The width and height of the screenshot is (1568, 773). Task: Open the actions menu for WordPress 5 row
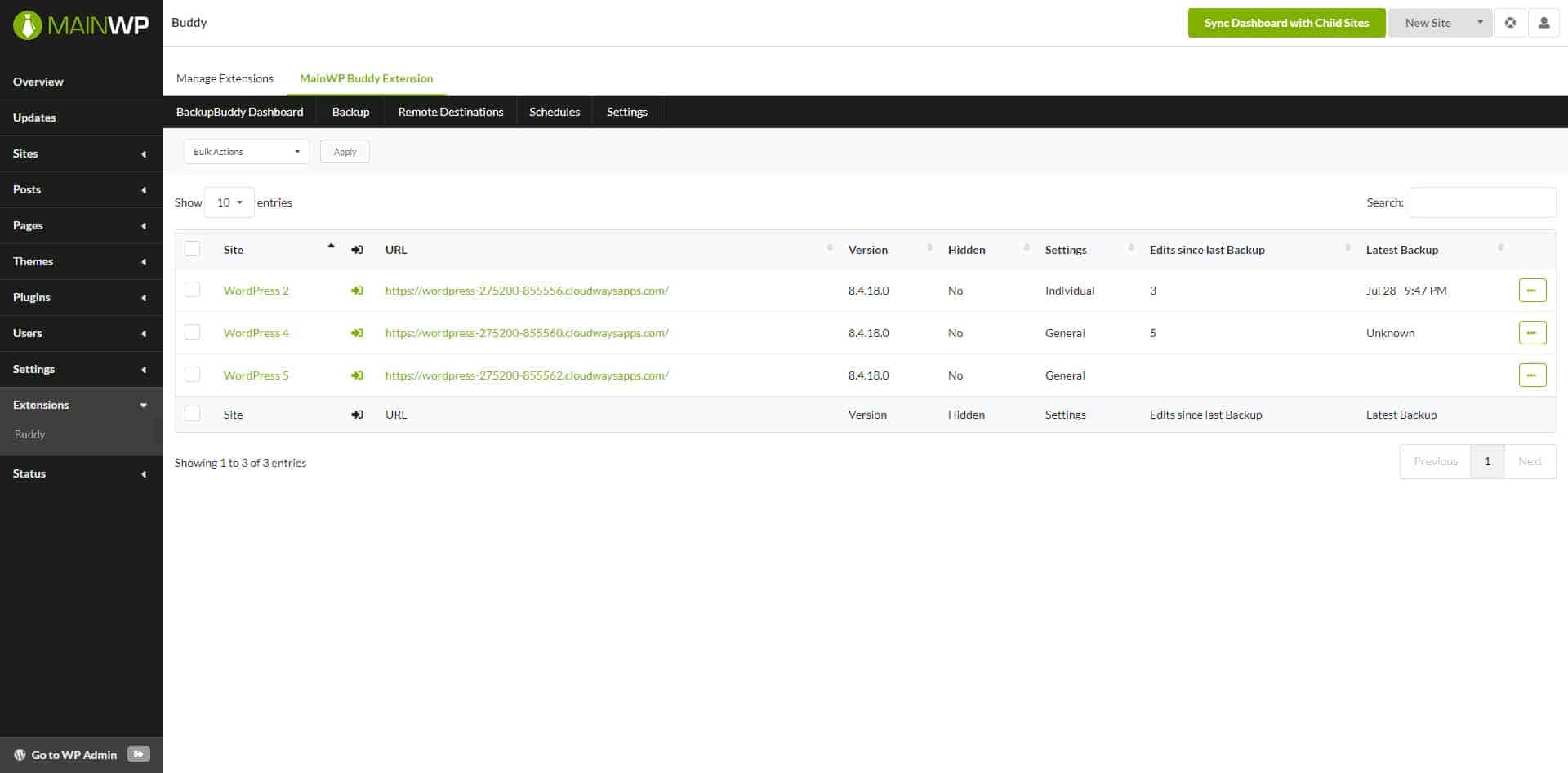1532,375
